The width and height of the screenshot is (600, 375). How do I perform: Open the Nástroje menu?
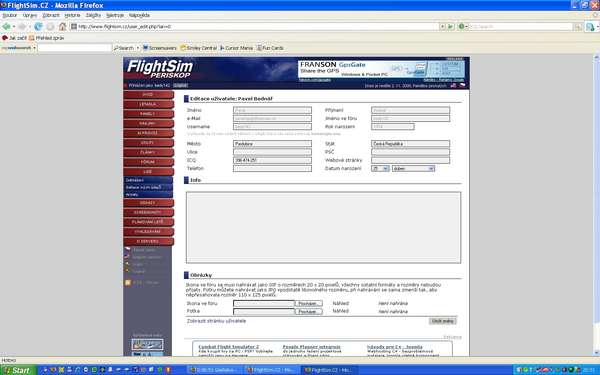coord(115,15)
